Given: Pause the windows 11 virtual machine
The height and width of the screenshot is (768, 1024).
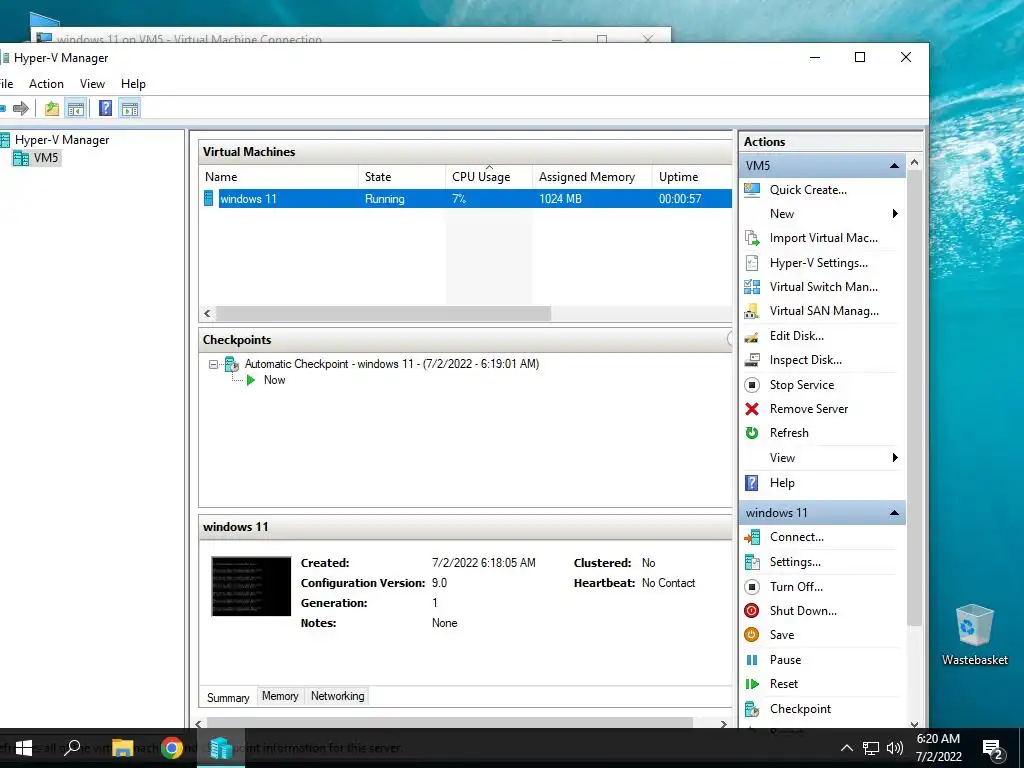Looking at the screenshot, I should (785, 660).
